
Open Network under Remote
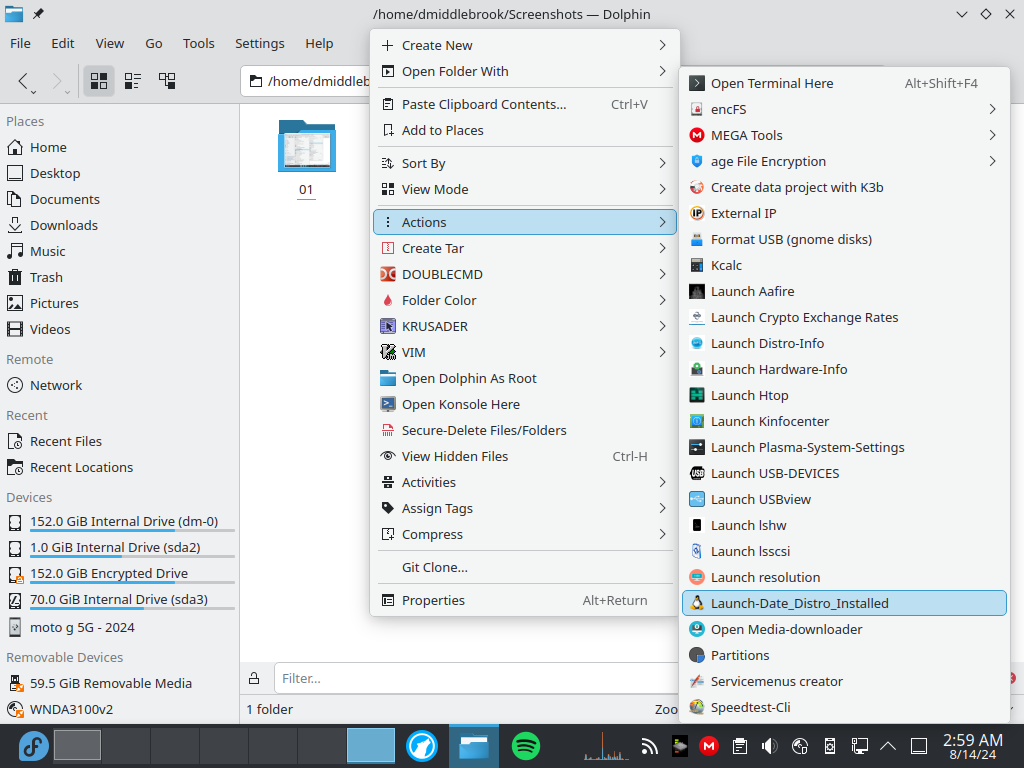120,385
